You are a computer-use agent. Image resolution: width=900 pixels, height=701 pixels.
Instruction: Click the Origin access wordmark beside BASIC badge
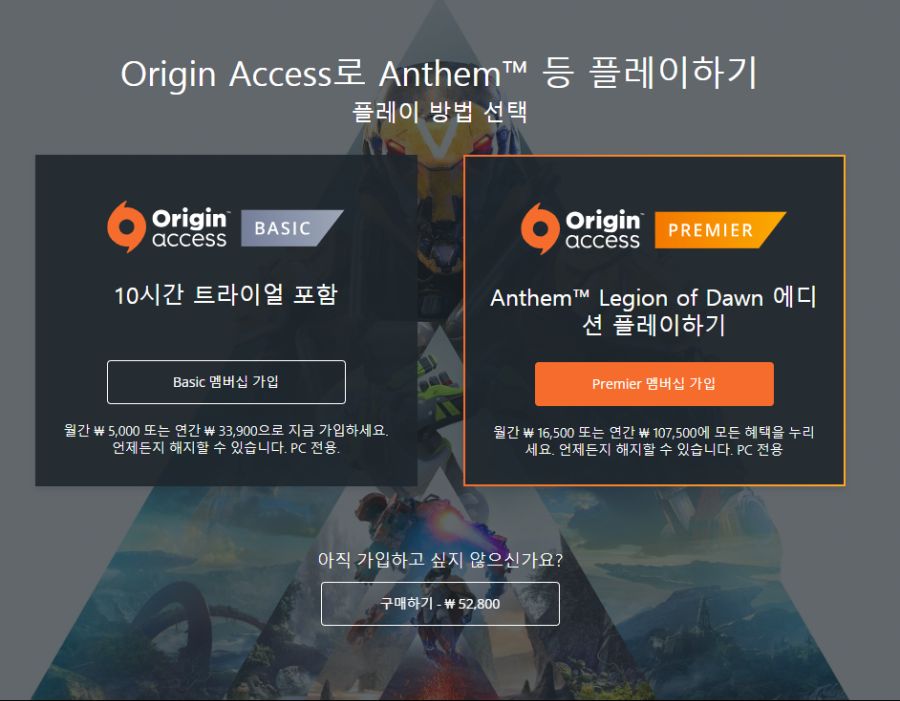tap(190, 228)
